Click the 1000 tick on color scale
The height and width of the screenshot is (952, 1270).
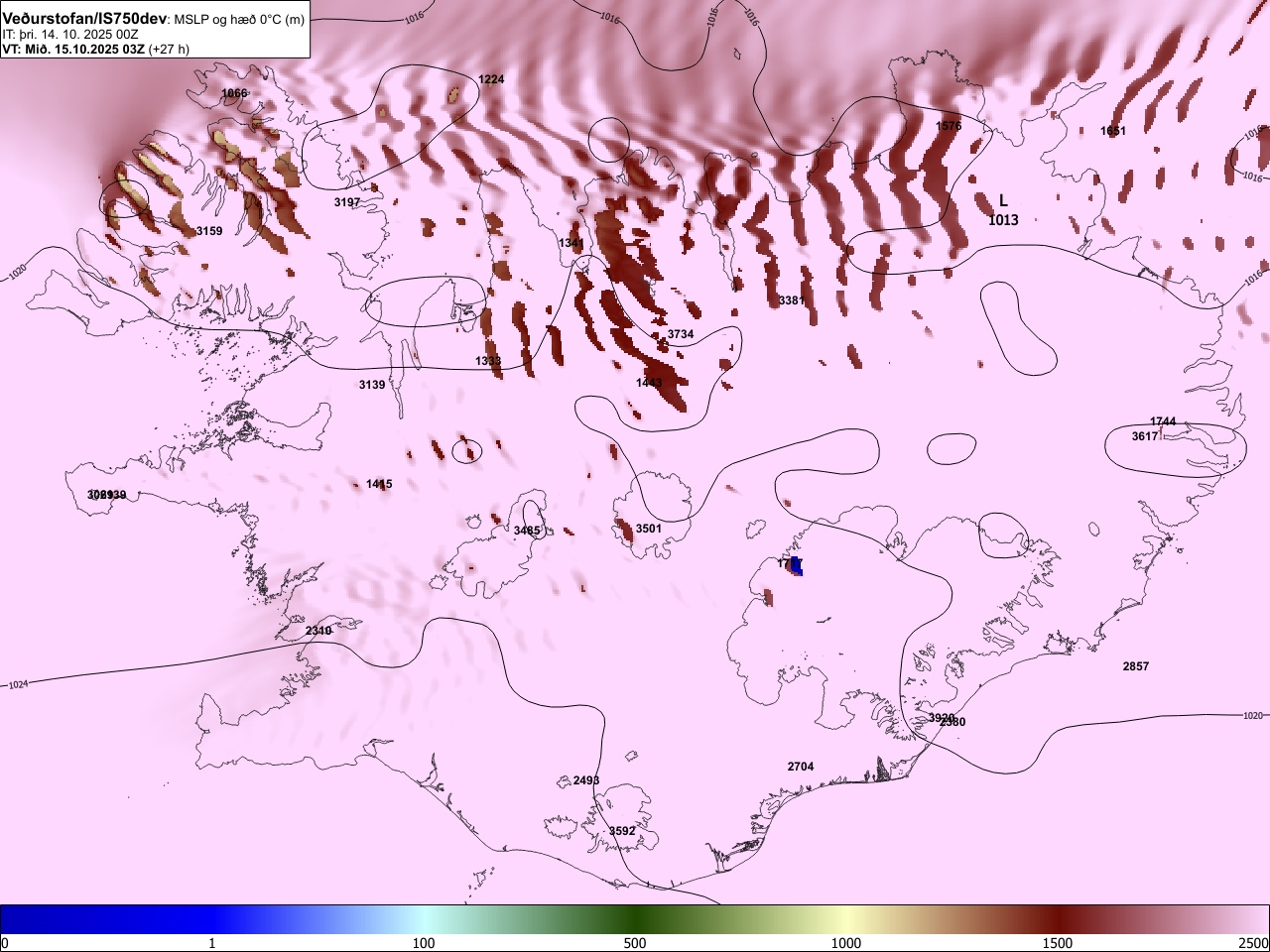[x=846, y=943]
